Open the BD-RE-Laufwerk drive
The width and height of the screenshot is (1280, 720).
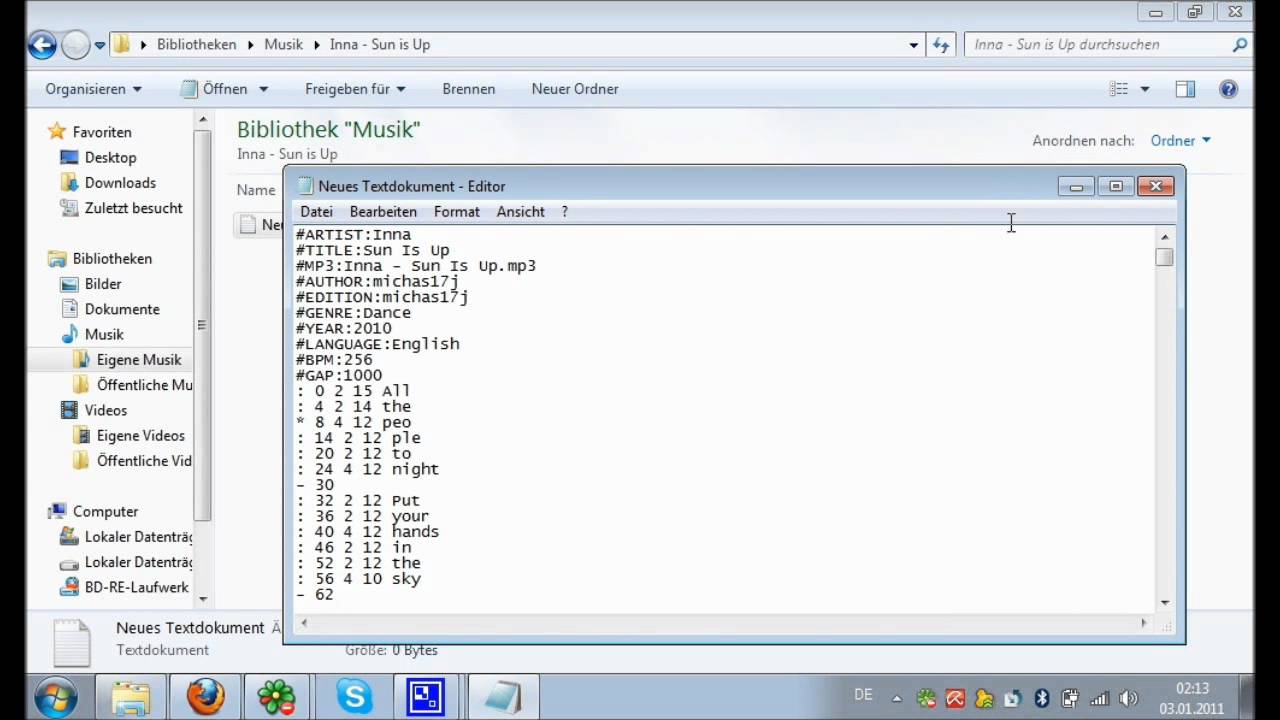tap(136, 587)
